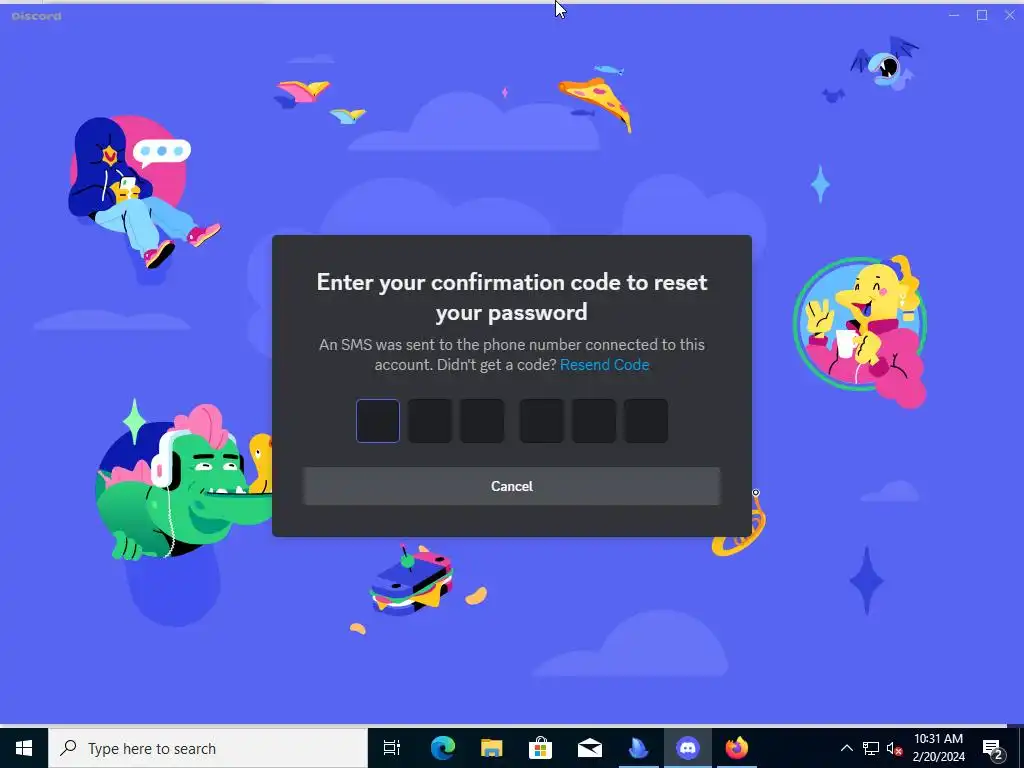Click the Resend Code link
This screenshot has height=768, width=1024.
(605, 364)
